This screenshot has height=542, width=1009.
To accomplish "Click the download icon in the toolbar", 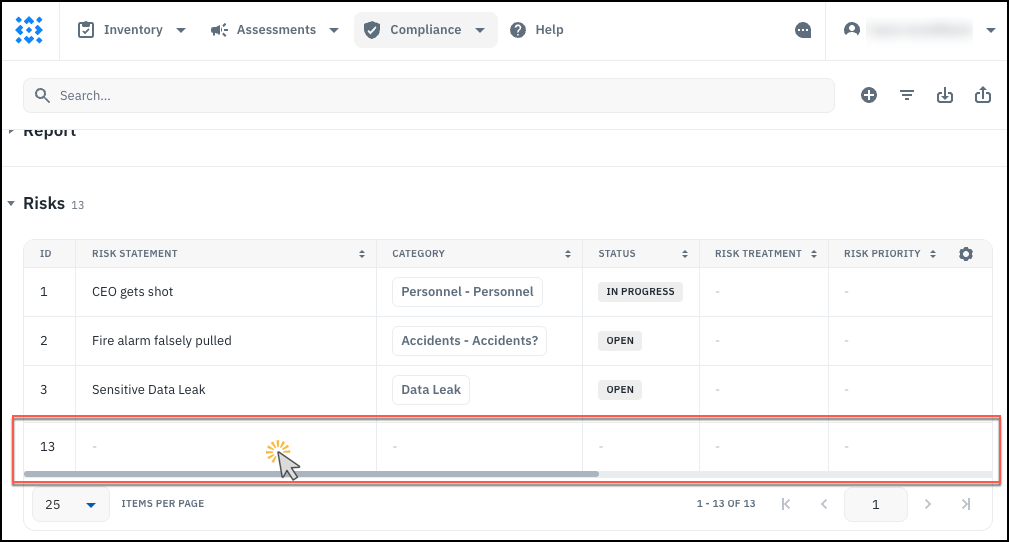I will tap(945, 95).
